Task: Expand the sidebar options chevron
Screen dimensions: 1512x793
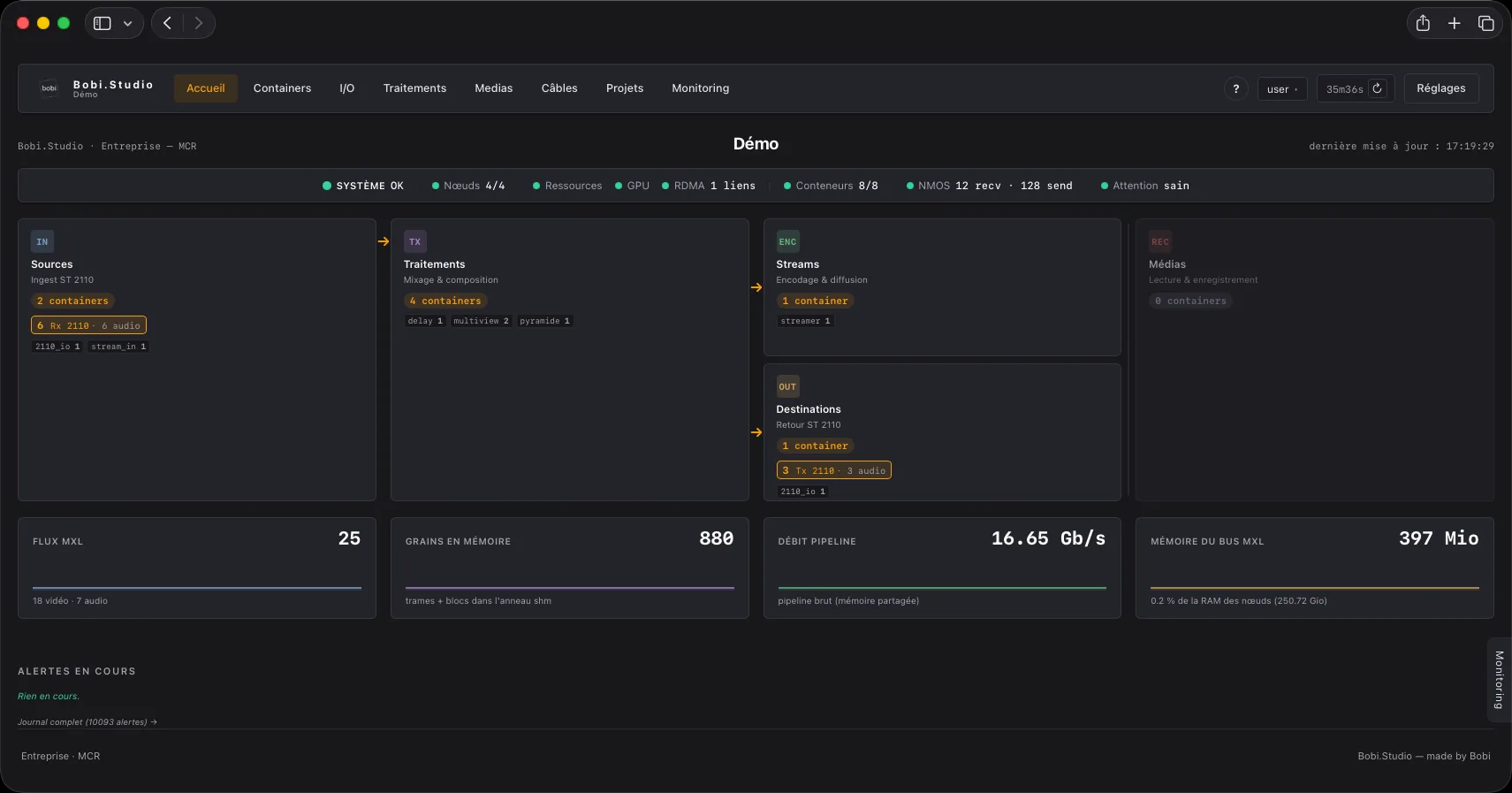Action: pyautogui.click(x=127, y=24)
